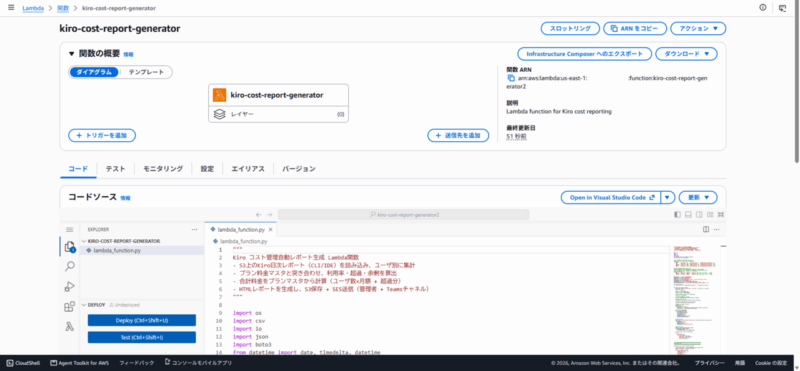Select the テンプレート view toggle
Image resolution: width=800 pixels, height=371 pixels.
click(x=146, y=72)
